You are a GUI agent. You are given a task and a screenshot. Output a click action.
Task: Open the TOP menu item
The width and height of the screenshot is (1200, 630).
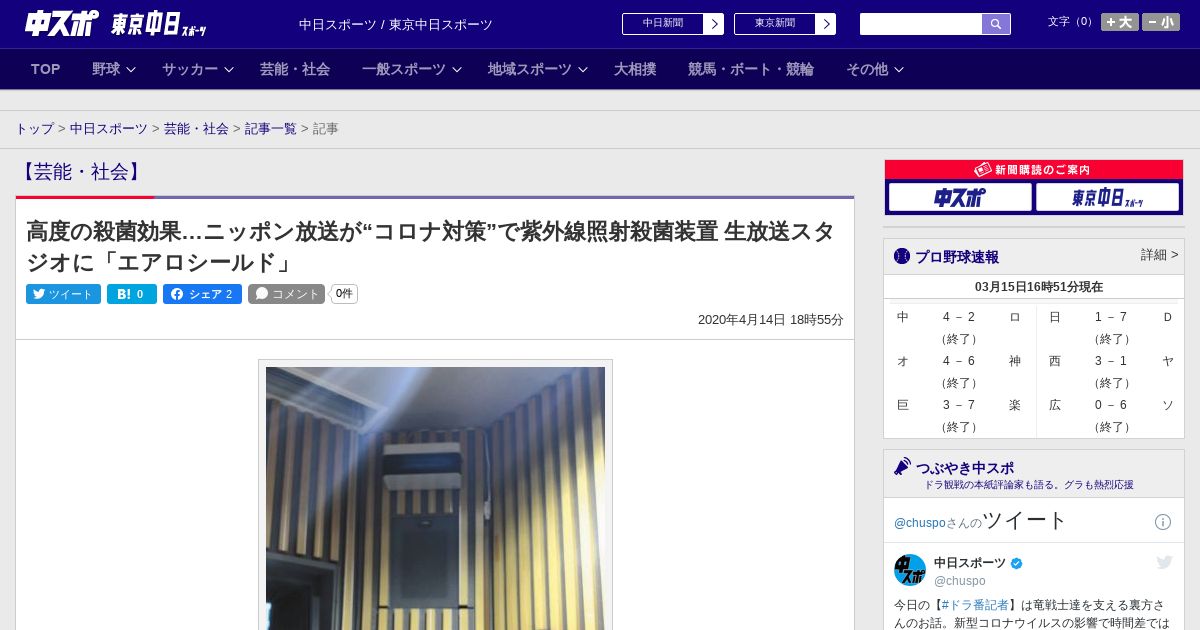[x=46, y=69]
